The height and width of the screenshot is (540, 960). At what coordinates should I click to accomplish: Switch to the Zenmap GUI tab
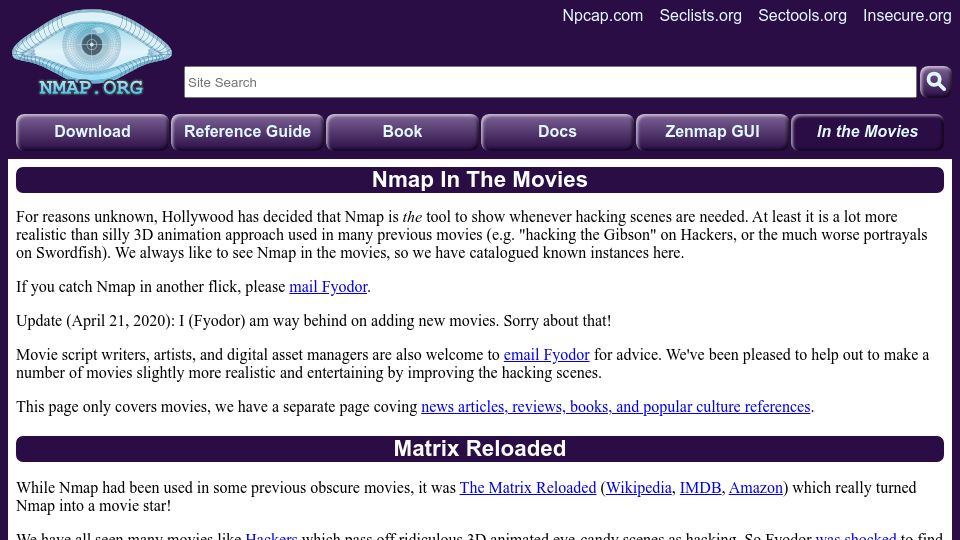tap(712, 132)
